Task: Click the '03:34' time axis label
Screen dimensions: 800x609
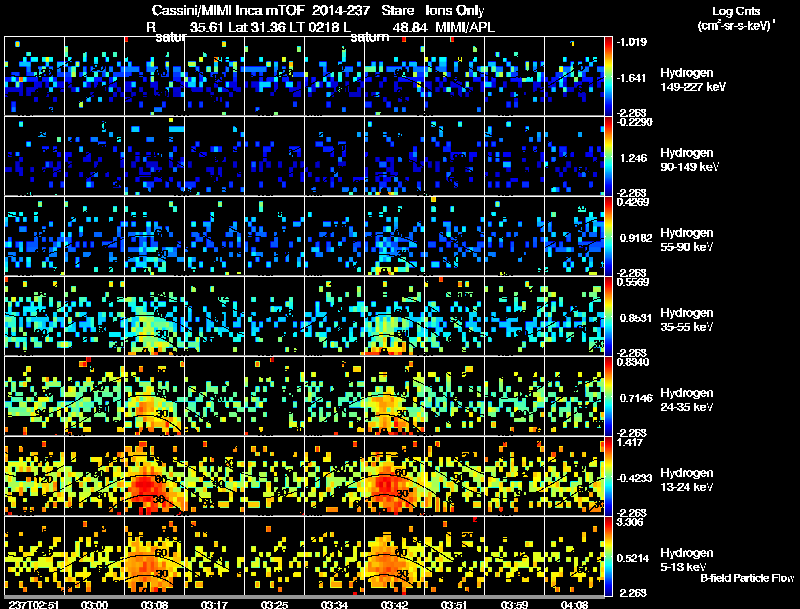Action: pos(334,604)
